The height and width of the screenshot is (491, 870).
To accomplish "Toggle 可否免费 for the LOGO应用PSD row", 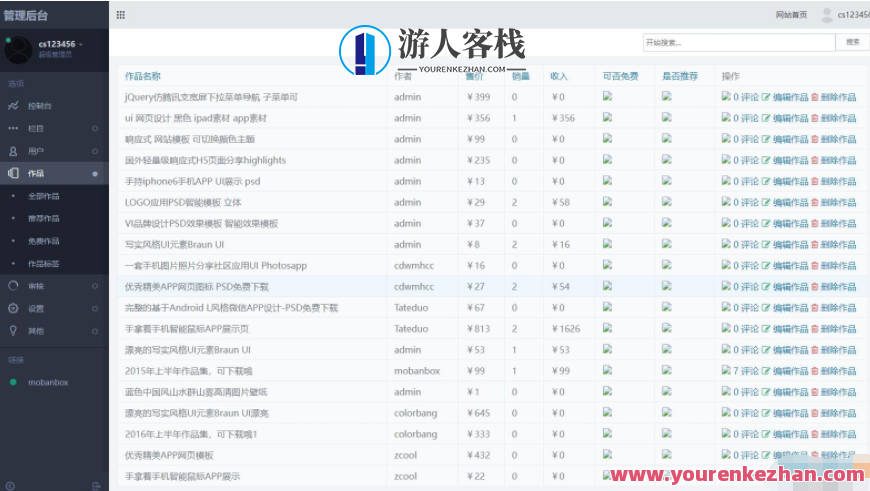I will click(608, 202).
